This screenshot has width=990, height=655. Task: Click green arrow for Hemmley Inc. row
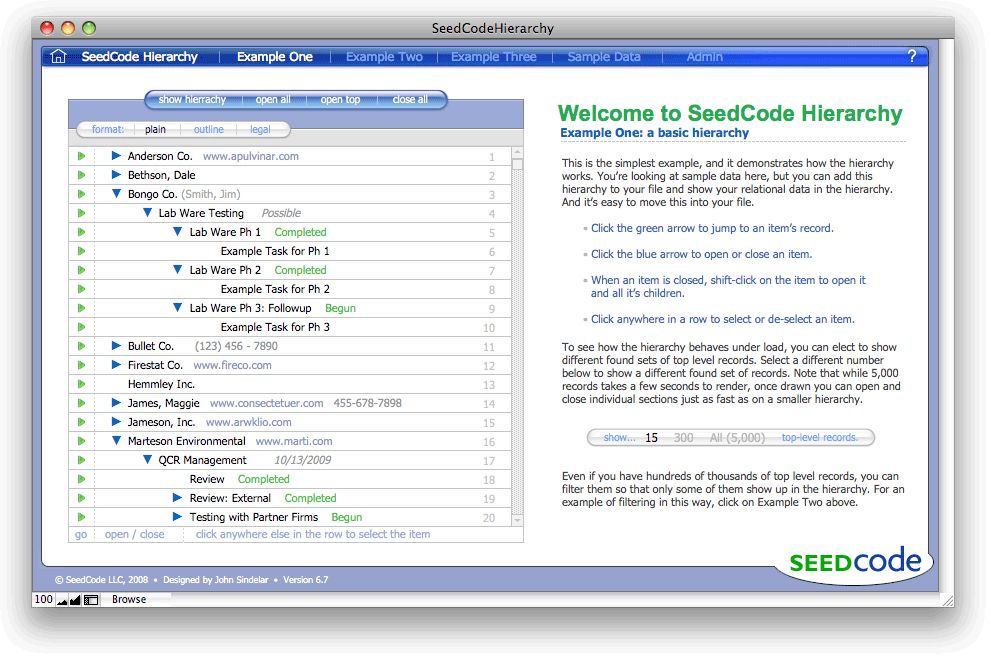click(81, 383)
